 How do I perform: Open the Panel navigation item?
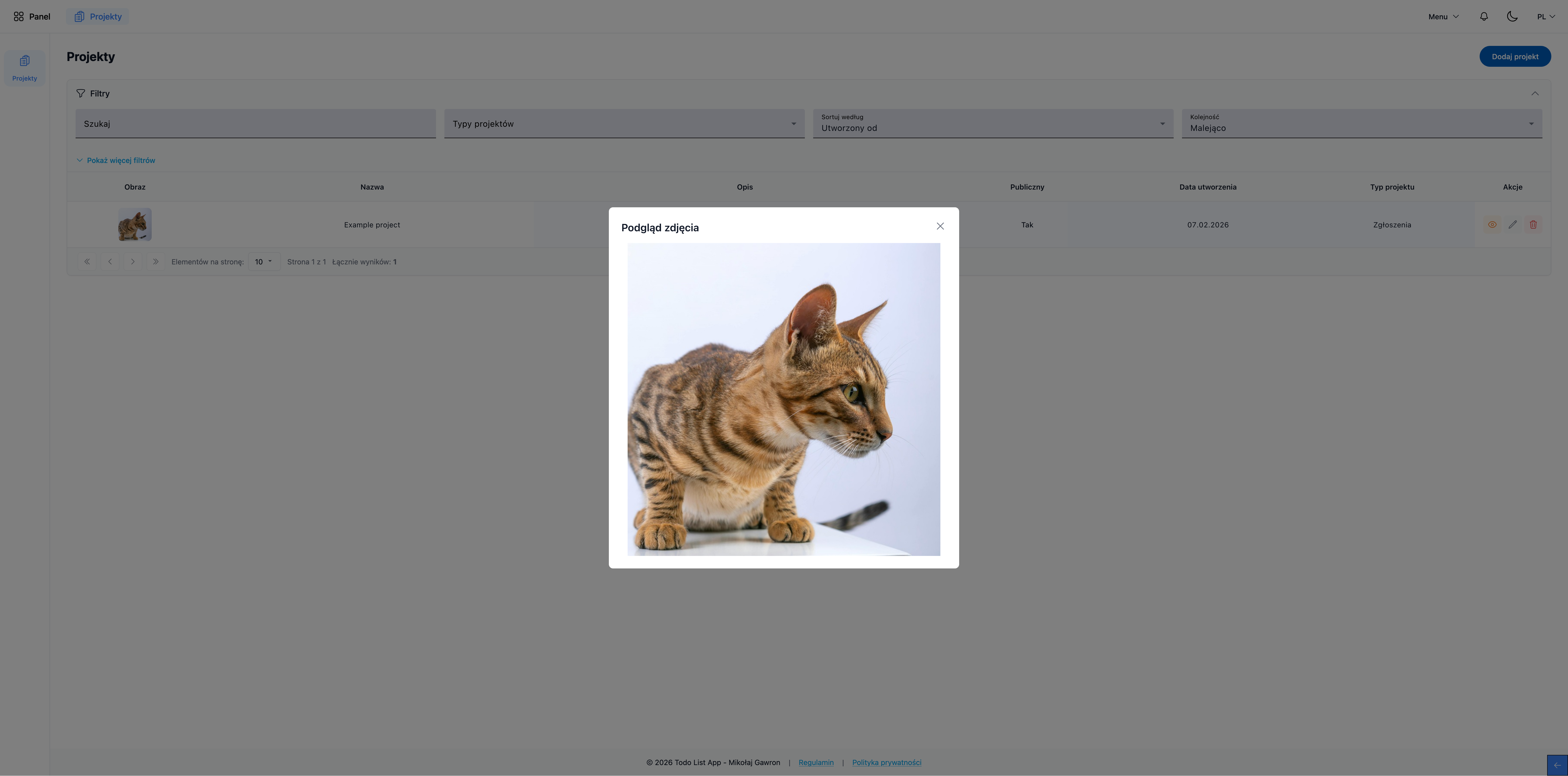(32, 16)
